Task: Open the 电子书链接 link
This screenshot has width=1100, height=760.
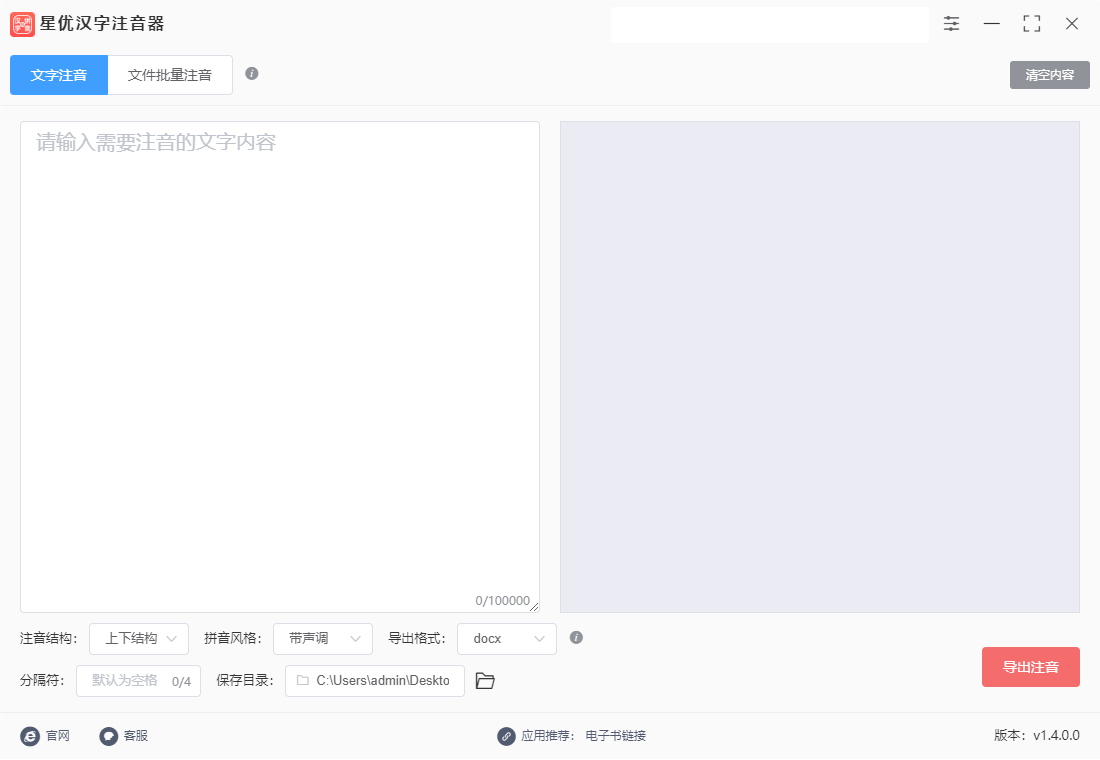Action: [615, 736]
